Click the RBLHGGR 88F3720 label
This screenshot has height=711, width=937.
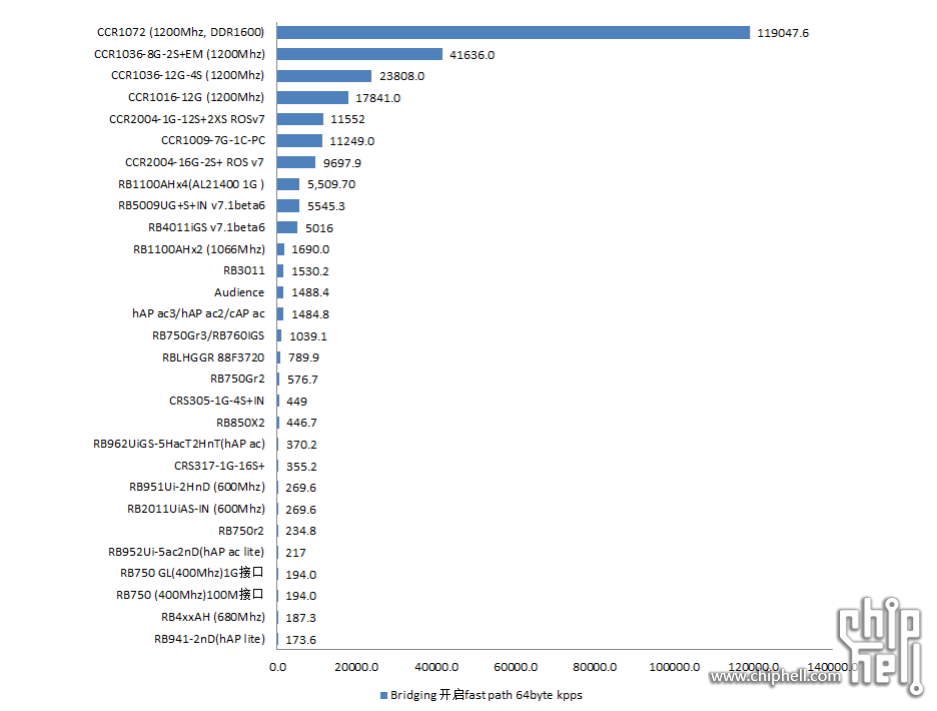[213, 357]
